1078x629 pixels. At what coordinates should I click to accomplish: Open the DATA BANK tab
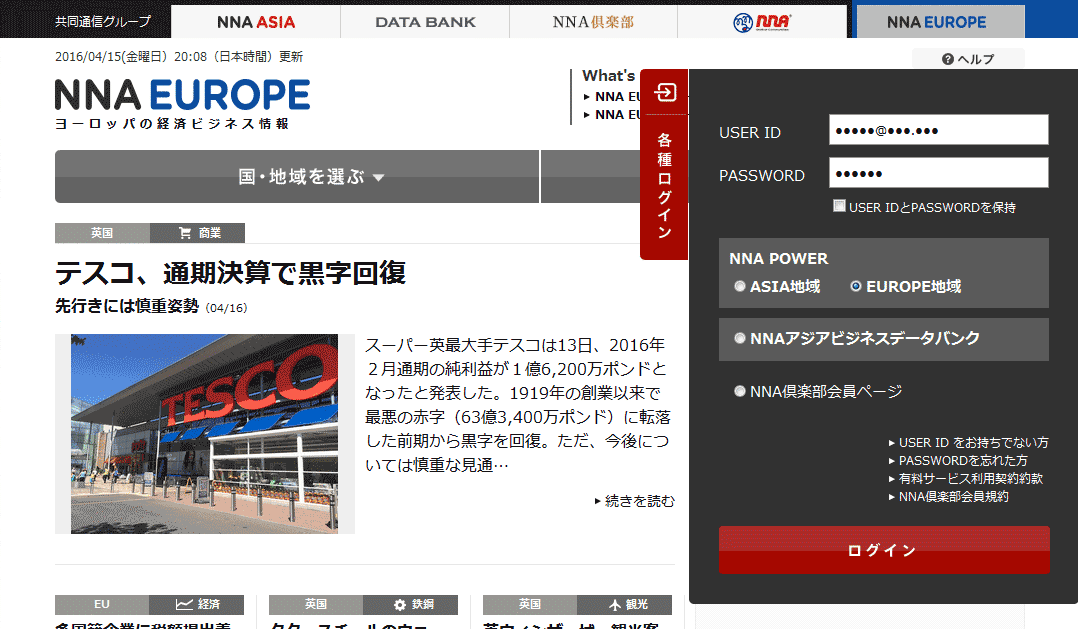(x=425, y=22)
